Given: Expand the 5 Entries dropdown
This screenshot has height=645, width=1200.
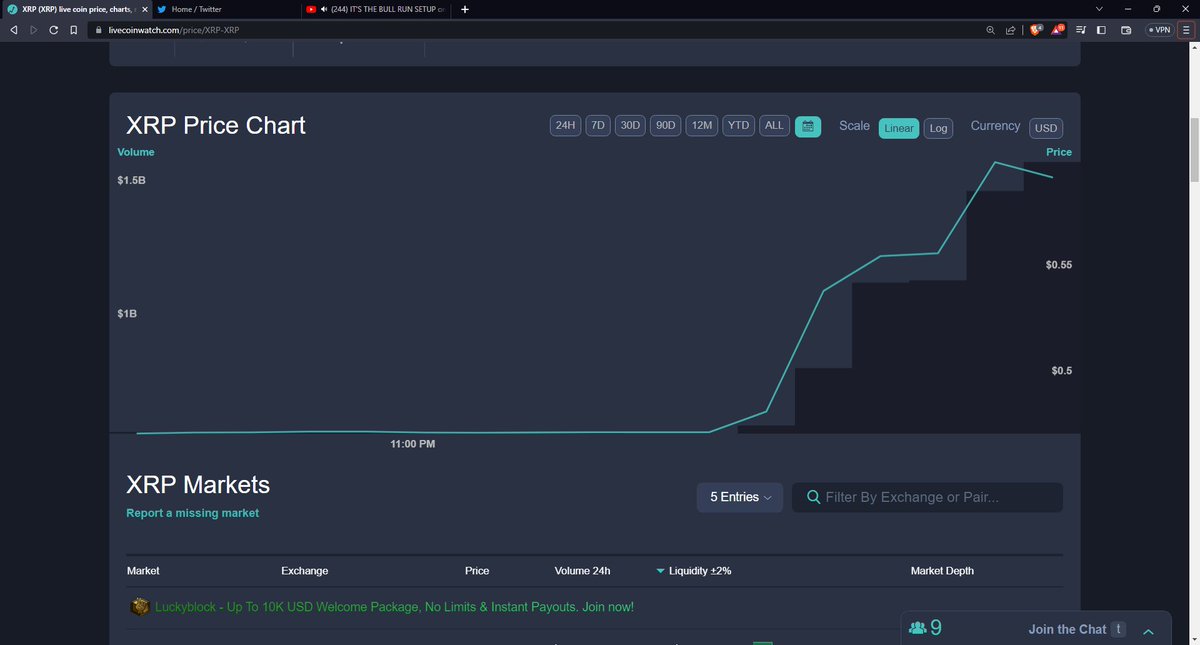Looking at the screenshot, I should (740, 497).
